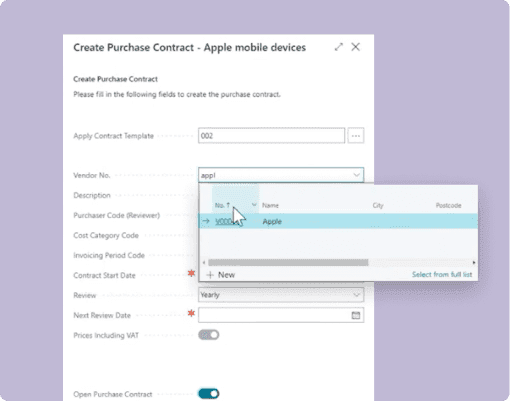Toggle the Prices Including VAT switch
Image resolution: width=510 pixels, height=401 pixels.
(209, 335)
